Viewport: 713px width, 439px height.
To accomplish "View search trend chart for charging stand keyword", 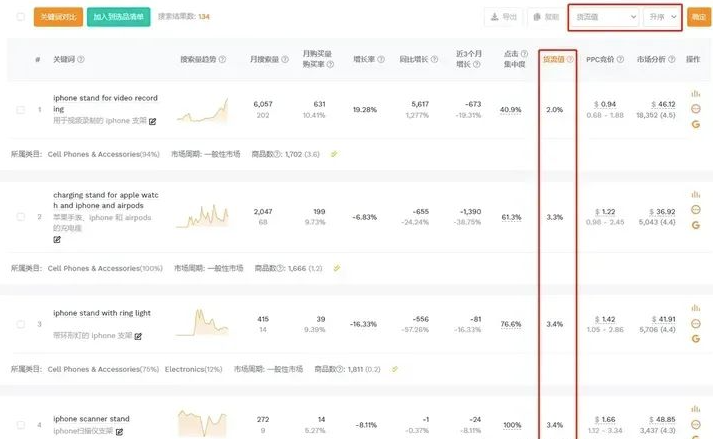I will pyautogui.click(x=202, y=216).
